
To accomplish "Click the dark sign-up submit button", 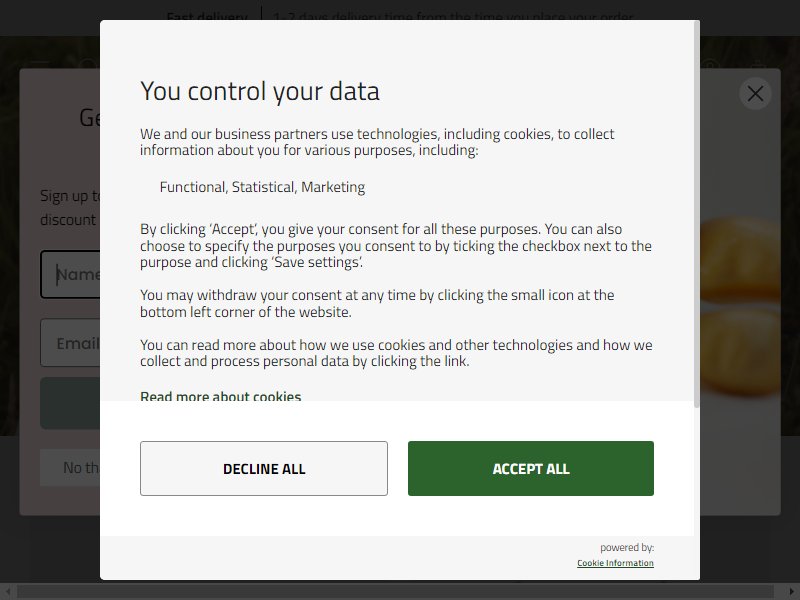I will [x=70, y=403].
